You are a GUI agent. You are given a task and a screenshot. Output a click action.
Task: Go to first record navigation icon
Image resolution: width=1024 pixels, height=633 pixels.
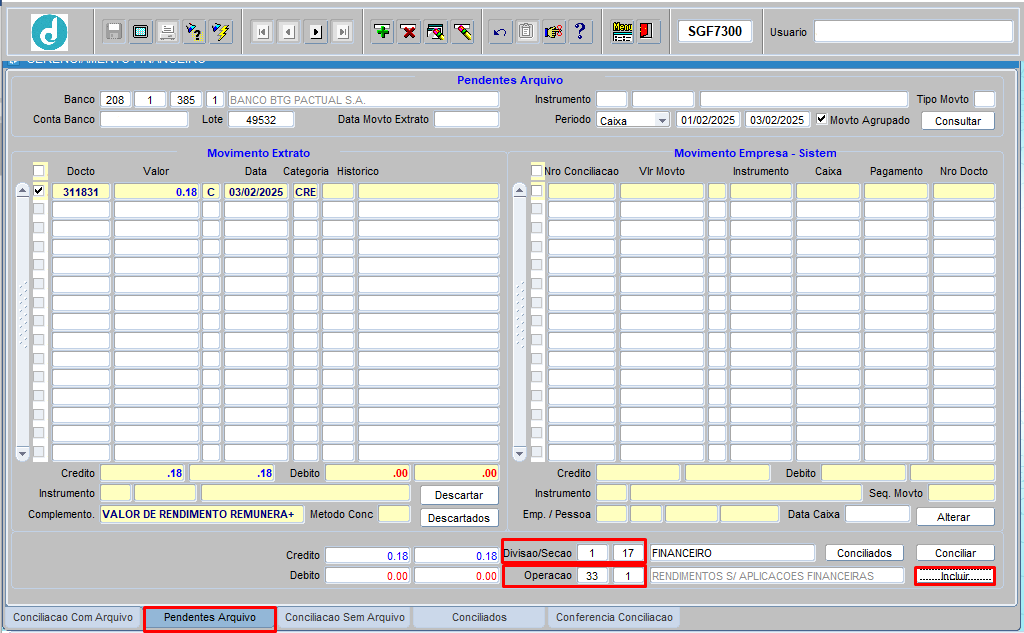point(263,31)
